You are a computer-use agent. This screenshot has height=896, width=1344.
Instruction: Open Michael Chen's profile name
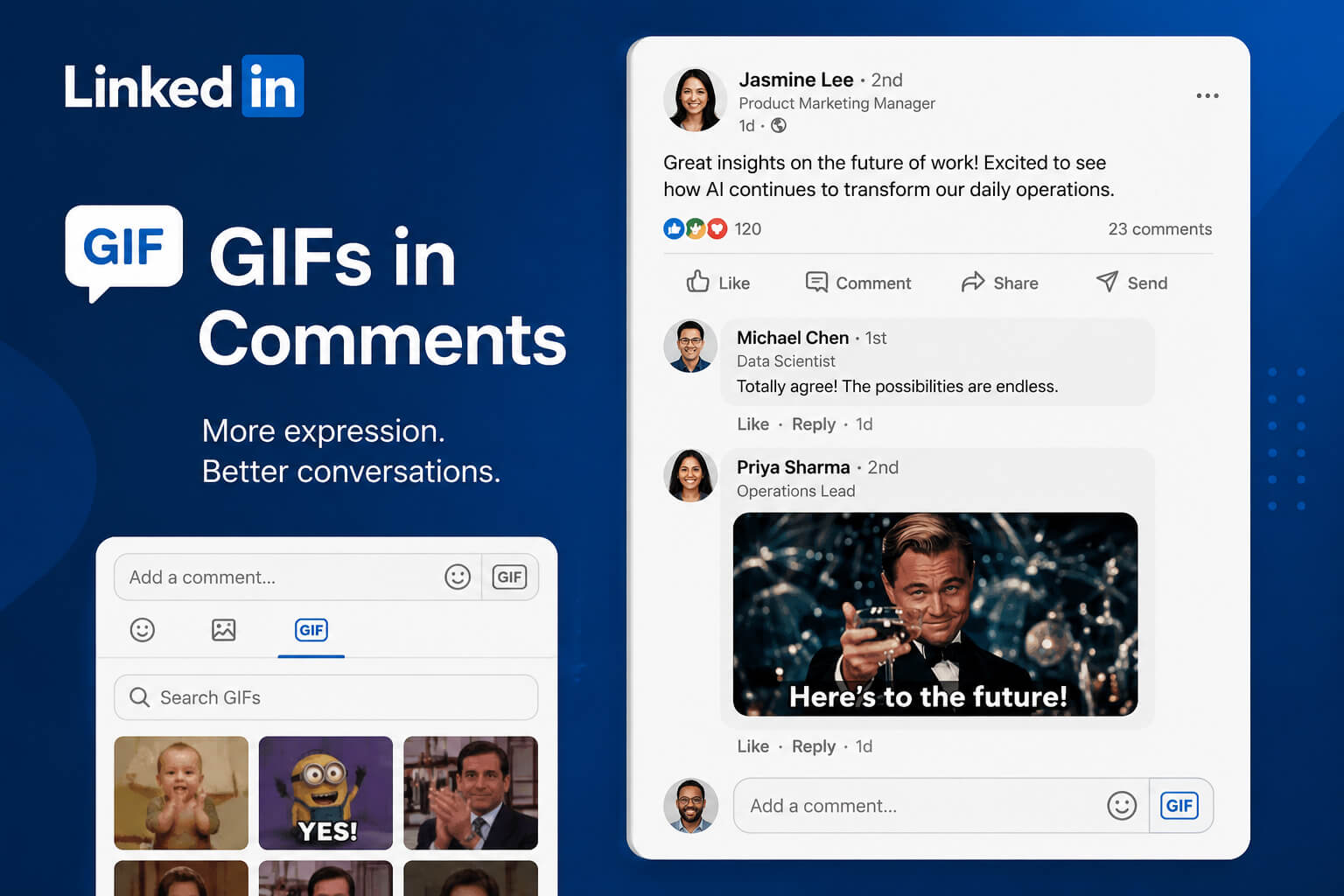792,338
